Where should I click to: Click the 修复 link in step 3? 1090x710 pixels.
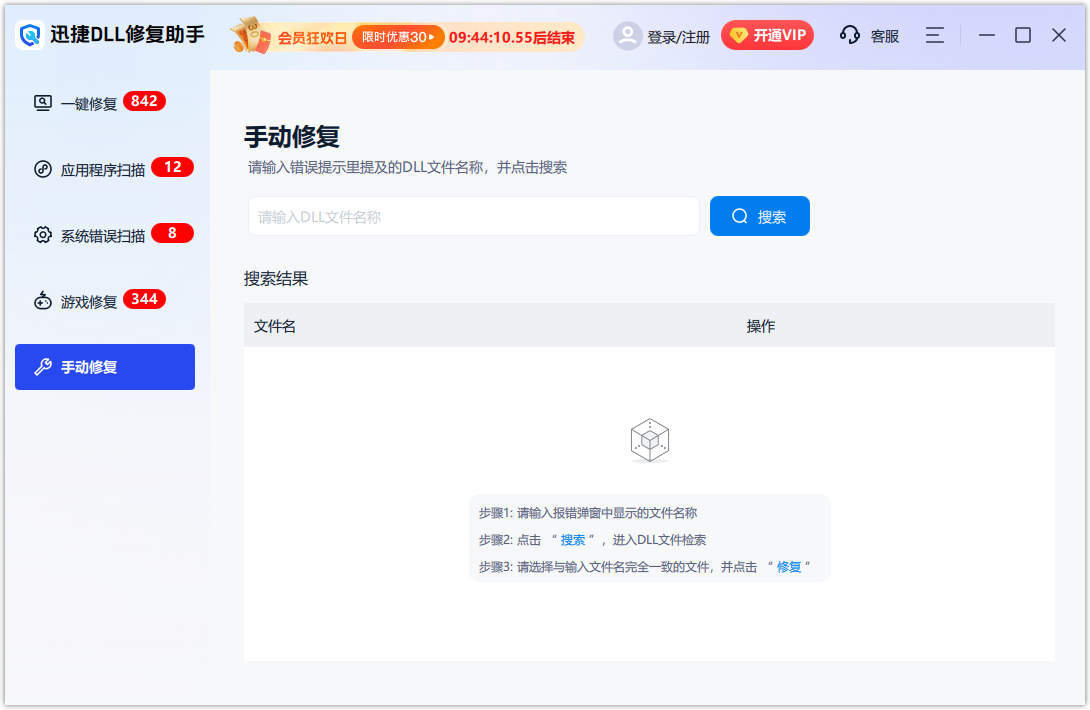coord(789,566)
